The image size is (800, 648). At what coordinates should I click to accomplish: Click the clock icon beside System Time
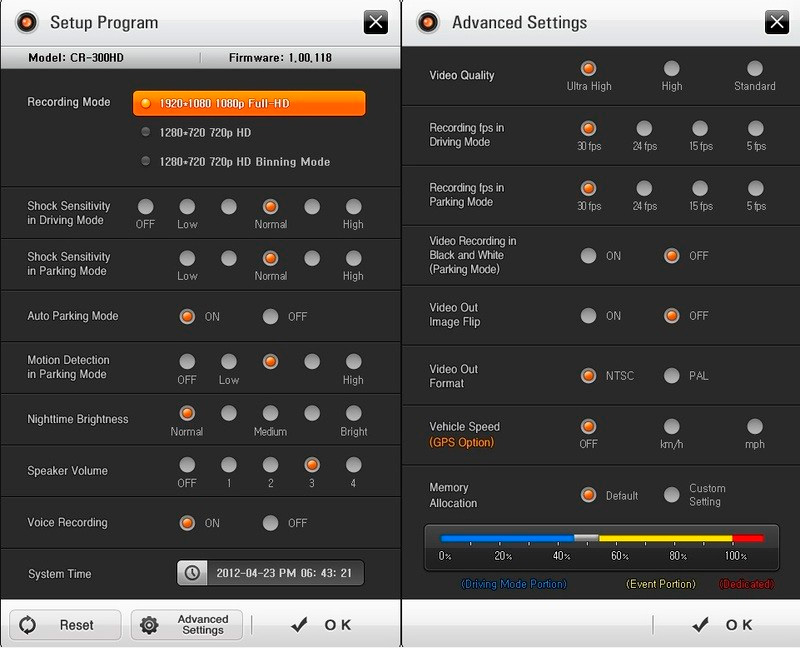pos(192,572)
